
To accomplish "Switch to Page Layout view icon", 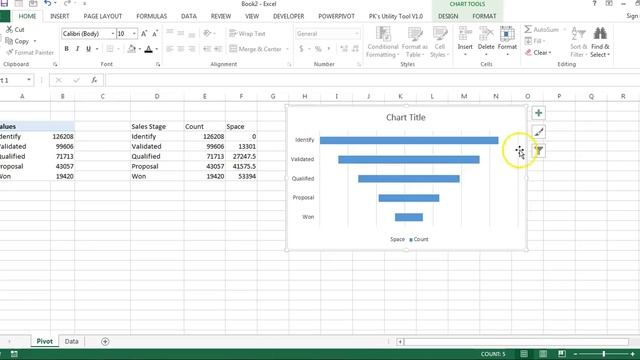I will point(543,354).
